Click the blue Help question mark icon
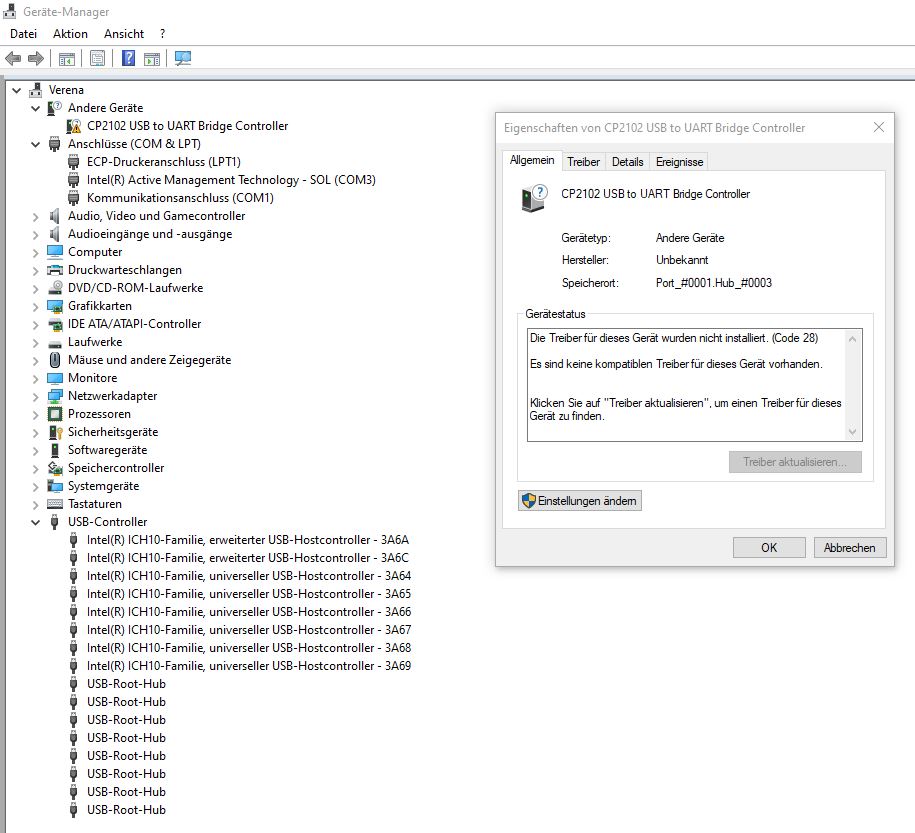 click(x=129, y=59)
